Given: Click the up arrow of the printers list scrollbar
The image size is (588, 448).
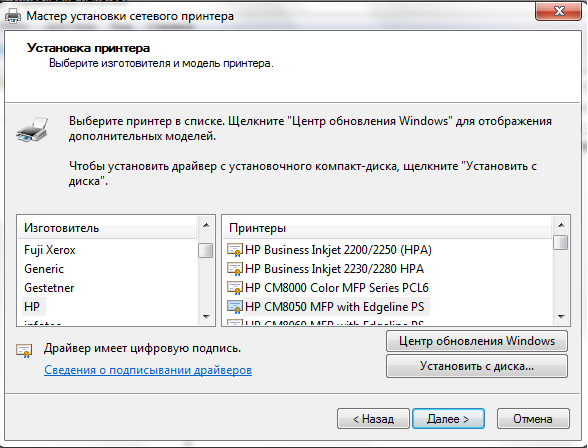Looking at the screenshot, I should [561, 225].
